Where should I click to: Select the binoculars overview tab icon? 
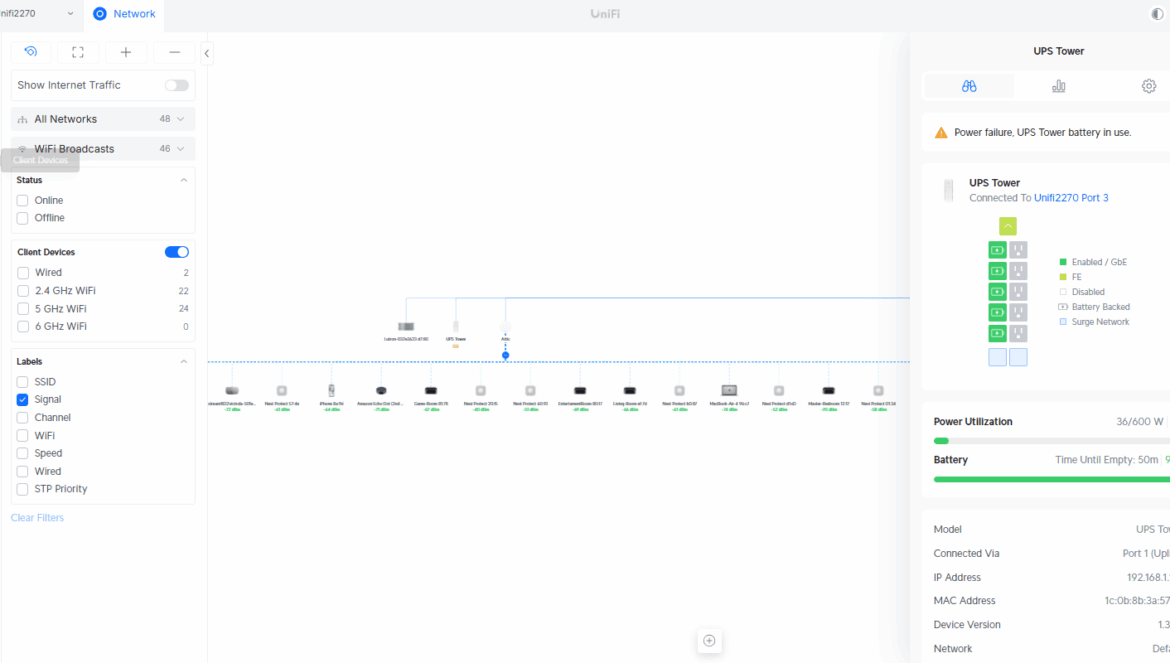[x=969, y=86]
